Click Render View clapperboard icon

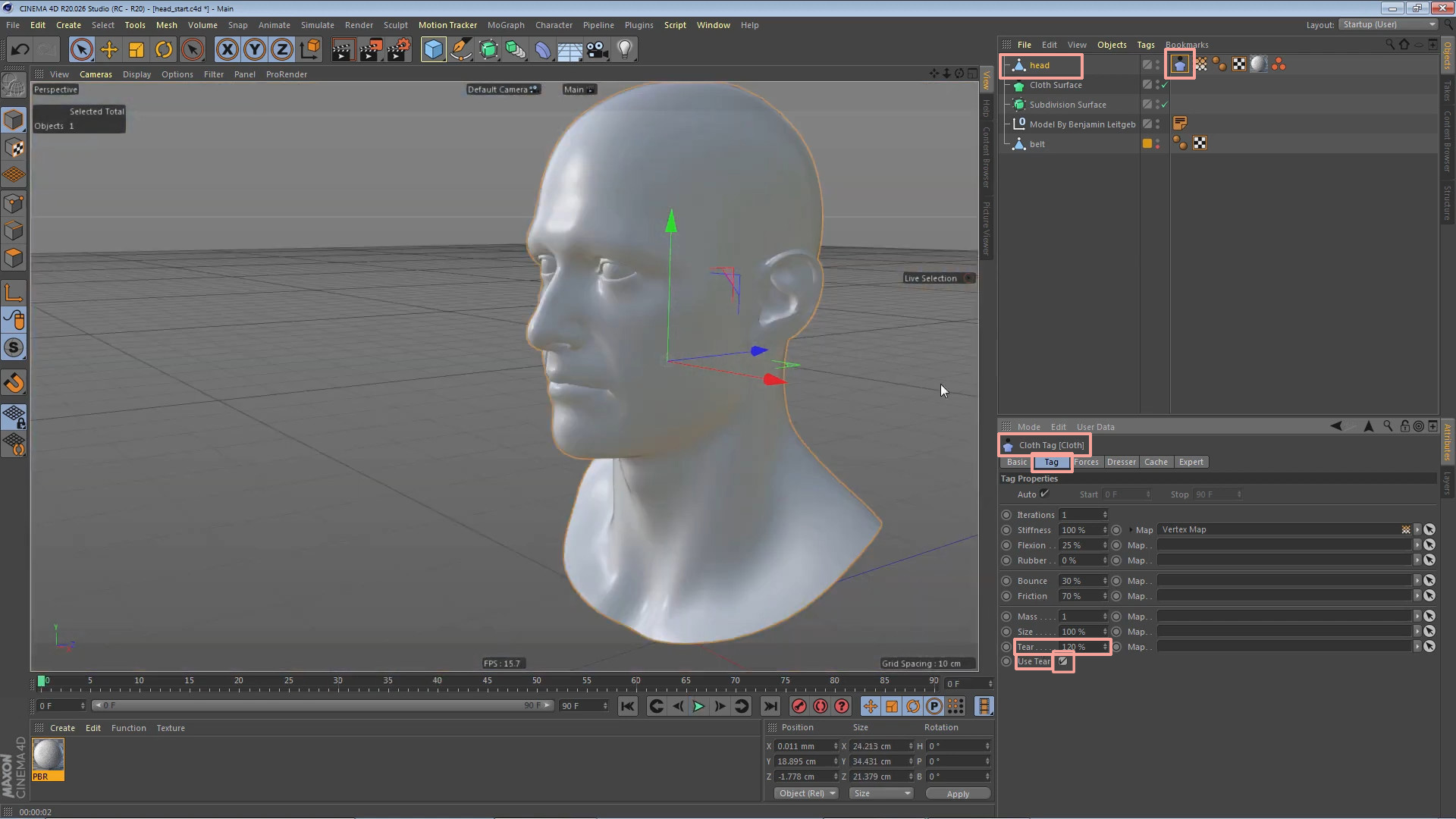tap(343, 50)
